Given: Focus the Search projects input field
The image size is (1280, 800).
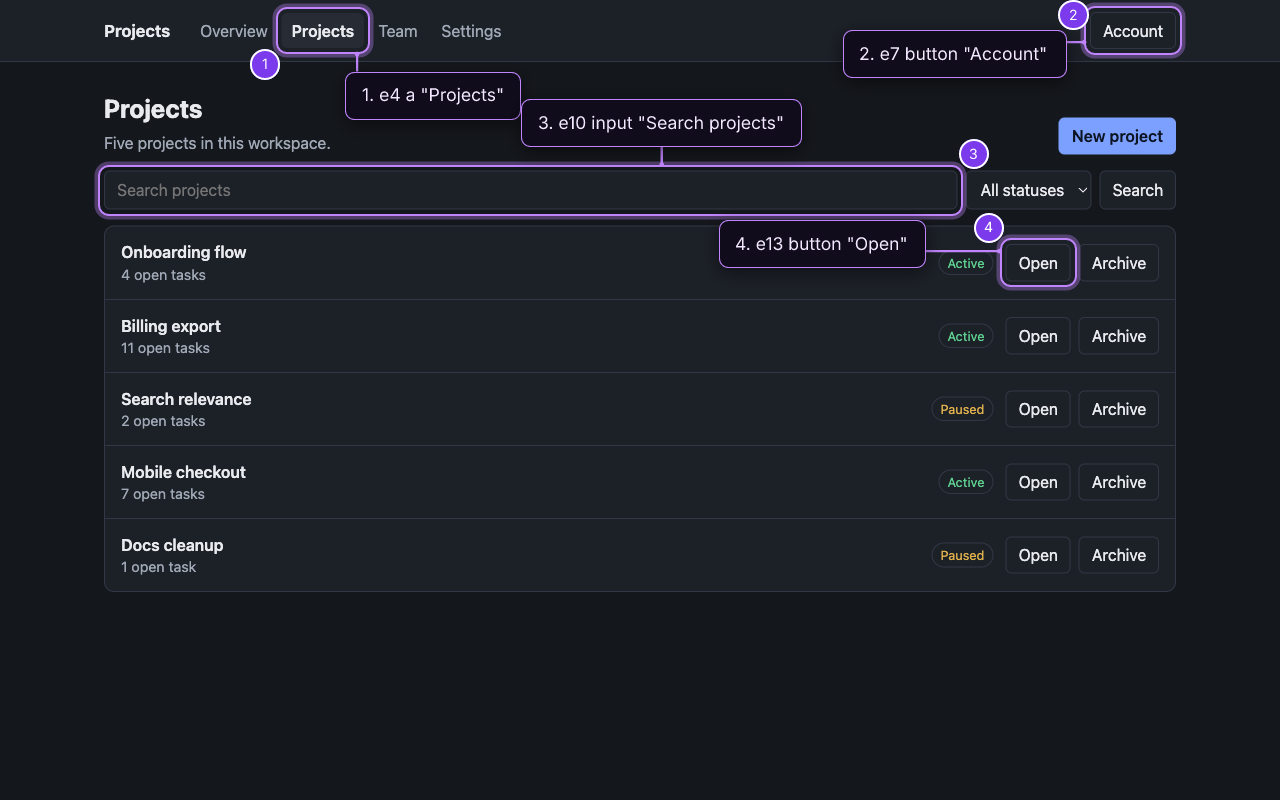Looking at the screenshot, I should click(531, 190).
